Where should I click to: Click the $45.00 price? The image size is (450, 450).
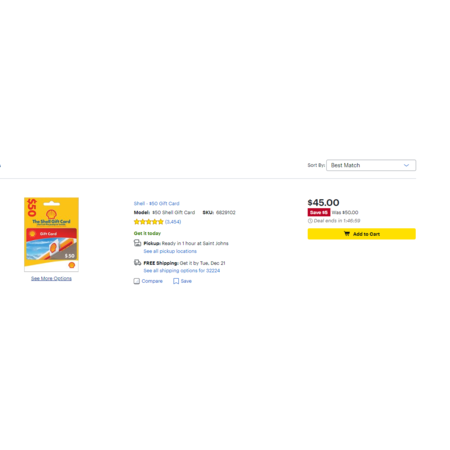pos(323,202)
